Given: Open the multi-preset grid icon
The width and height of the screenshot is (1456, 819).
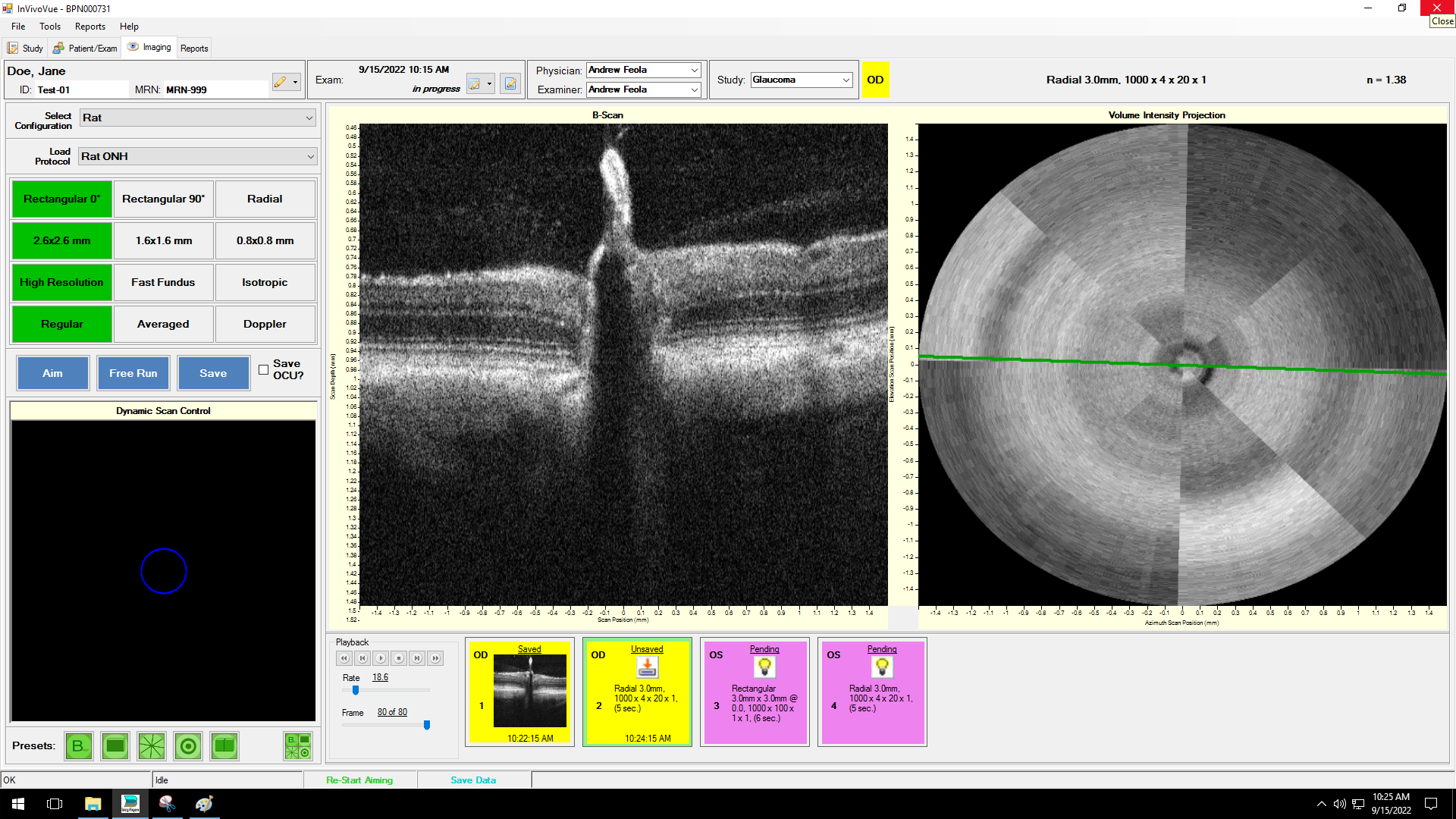Looking at the screenshot, I should coord(297,746).
